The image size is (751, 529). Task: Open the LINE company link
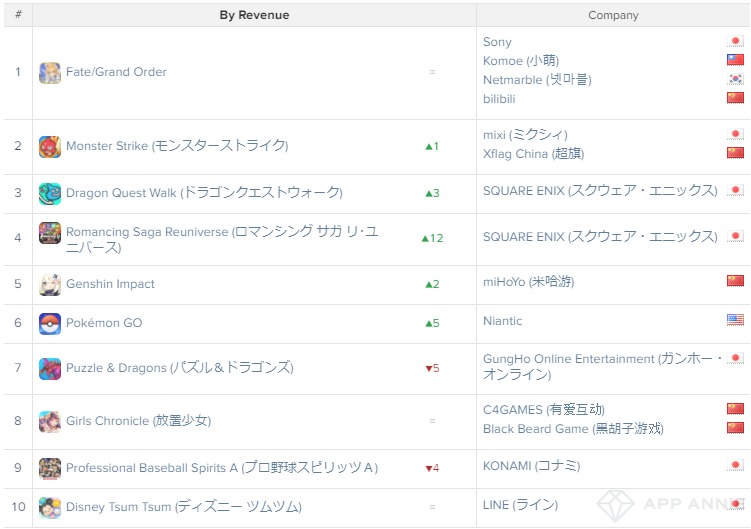click(521, 505)
